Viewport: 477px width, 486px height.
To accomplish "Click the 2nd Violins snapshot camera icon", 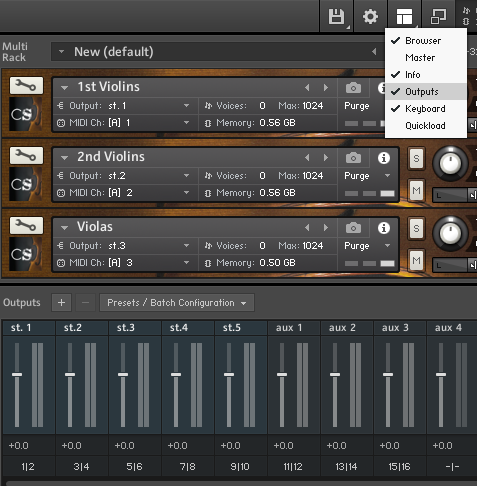I will tap(353, 158).
